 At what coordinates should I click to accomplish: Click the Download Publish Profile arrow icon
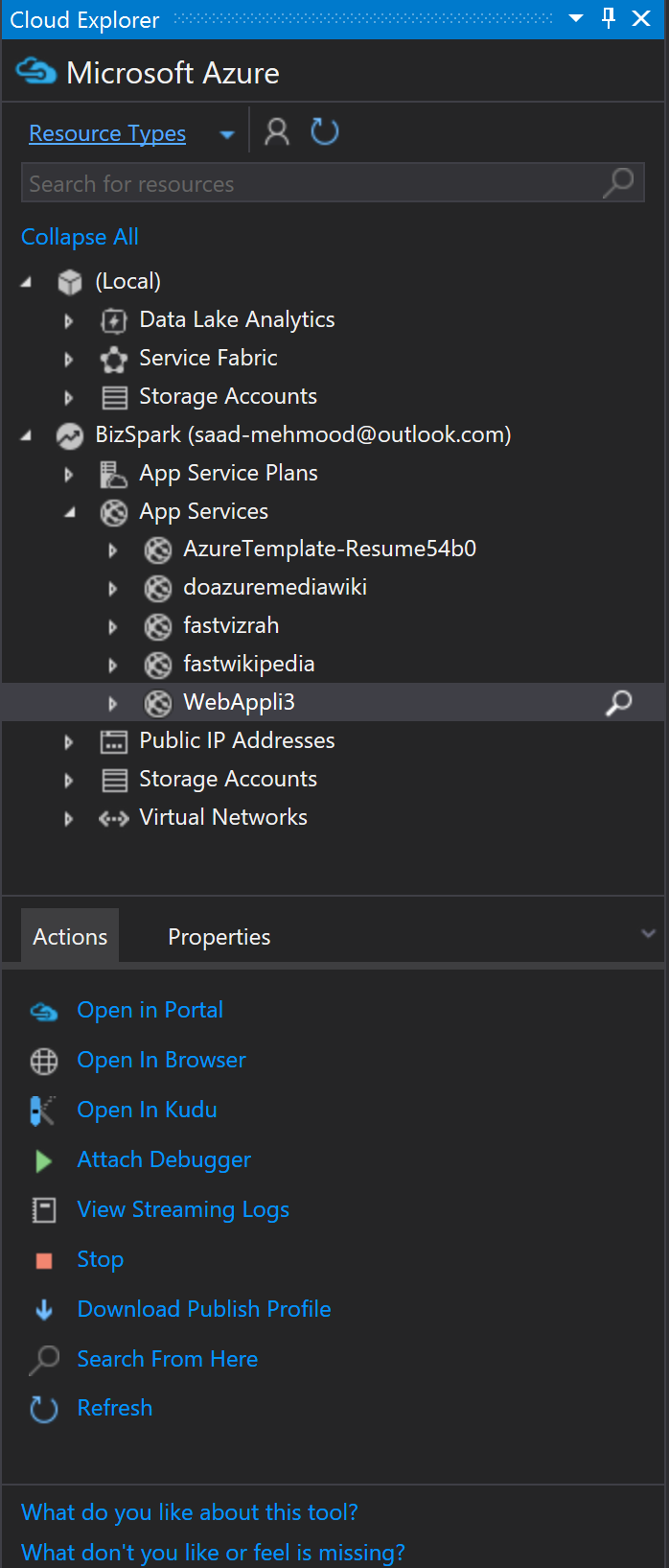point(44,1310)
